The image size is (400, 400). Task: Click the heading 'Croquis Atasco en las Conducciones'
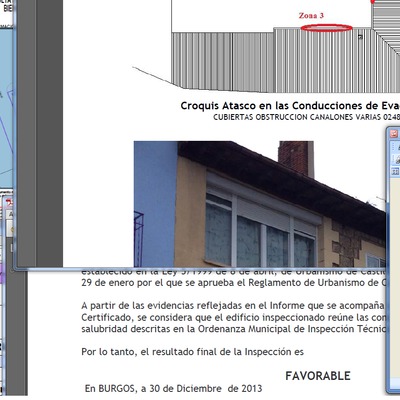(x=290, y=106)
